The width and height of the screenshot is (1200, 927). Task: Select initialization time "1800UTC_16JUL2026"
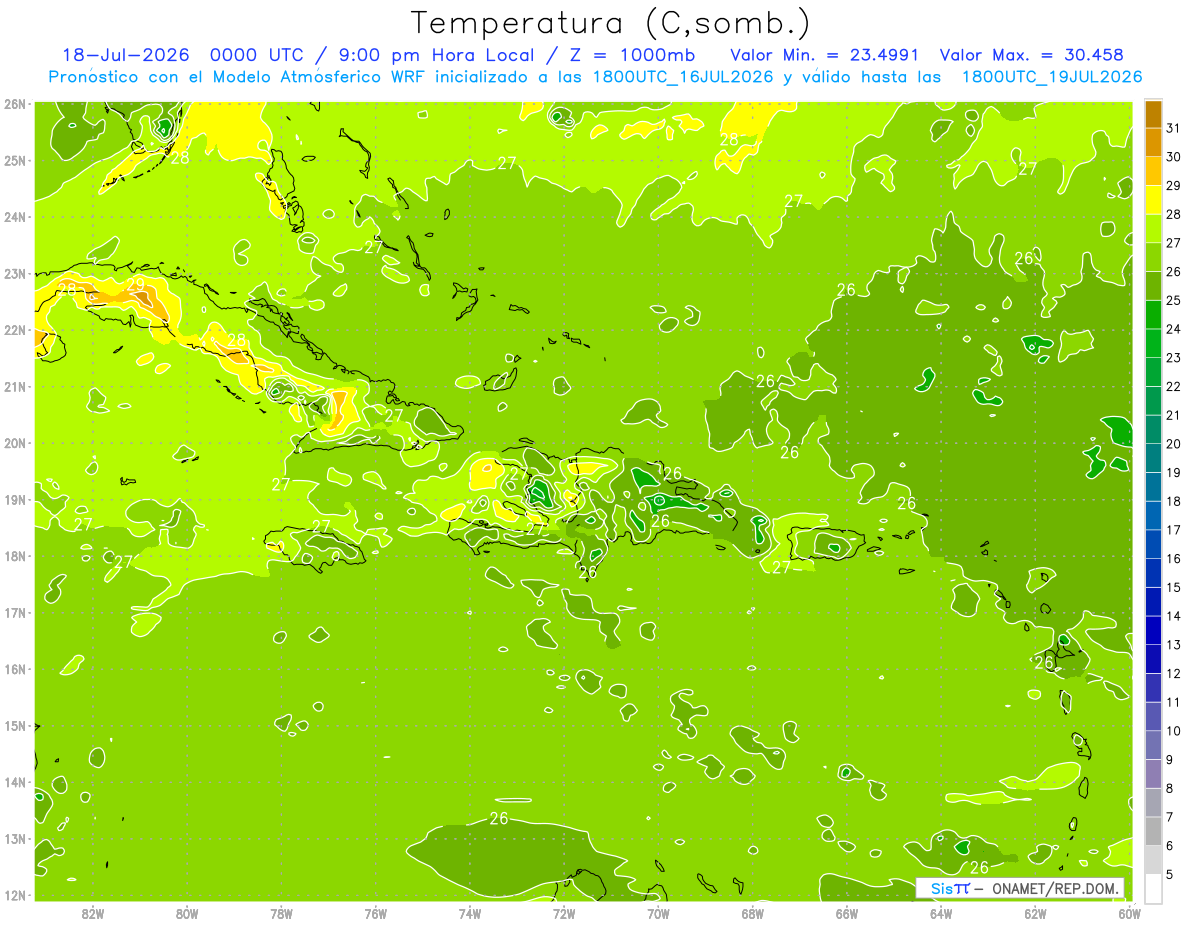pos(683,77)
